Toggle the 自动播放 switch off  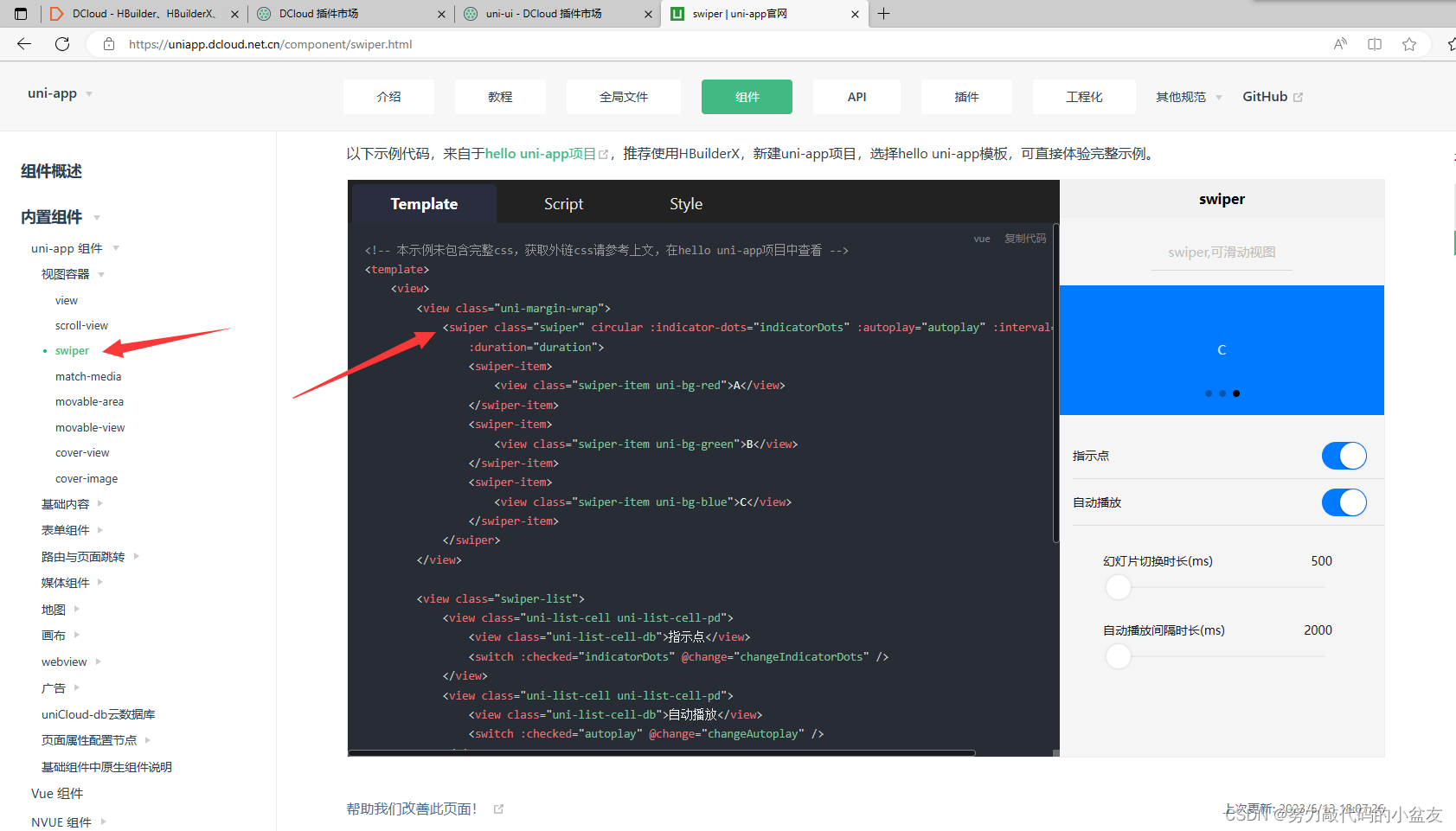1344,502
